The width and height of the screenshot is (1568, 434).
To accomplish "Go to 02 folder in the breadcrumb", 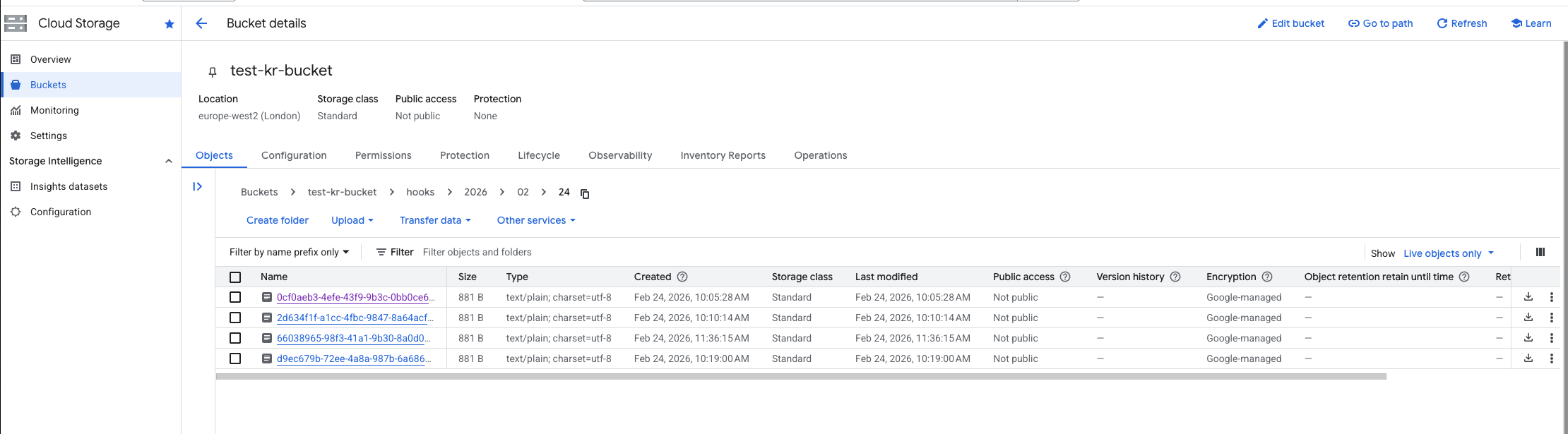I will point(523,192).
